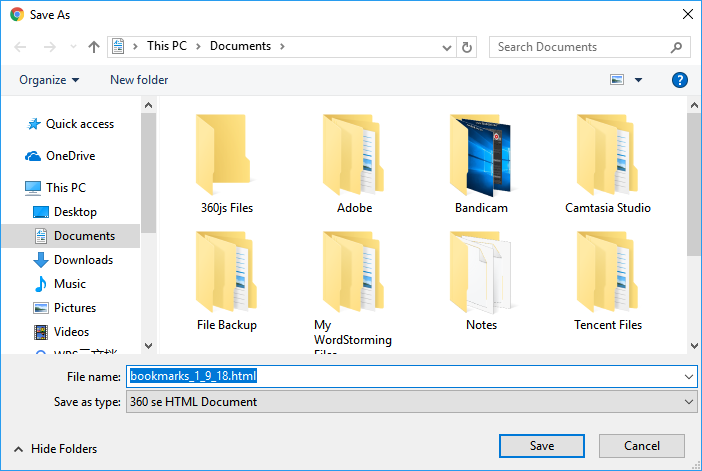Click New folder in the toolbar
The height and width of the screenshot is (471, 702).
point(139,80)
